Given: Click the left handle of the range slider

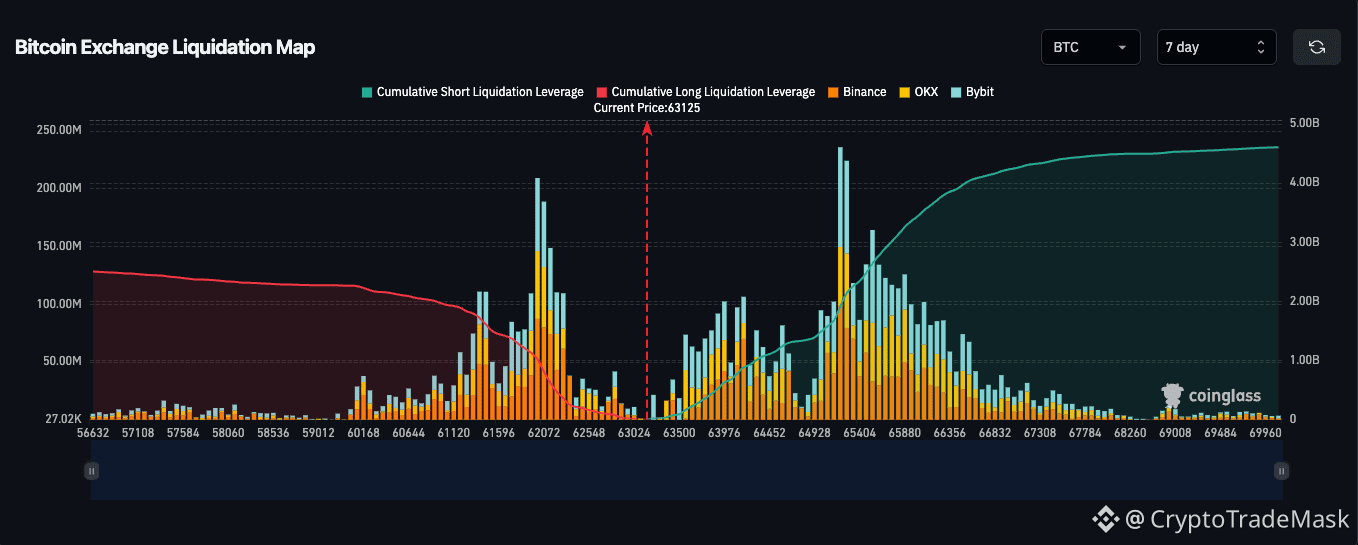Looking at the screenshot, I should (x=91, y=470).
